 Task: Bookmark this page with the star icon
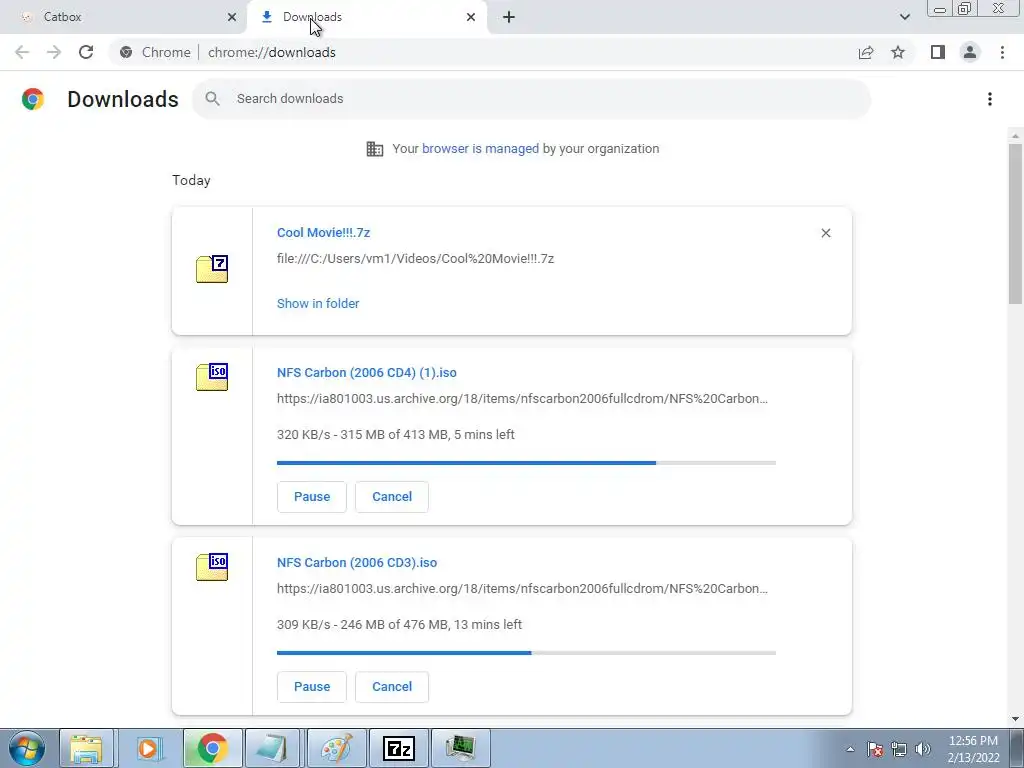pos(898,52)
